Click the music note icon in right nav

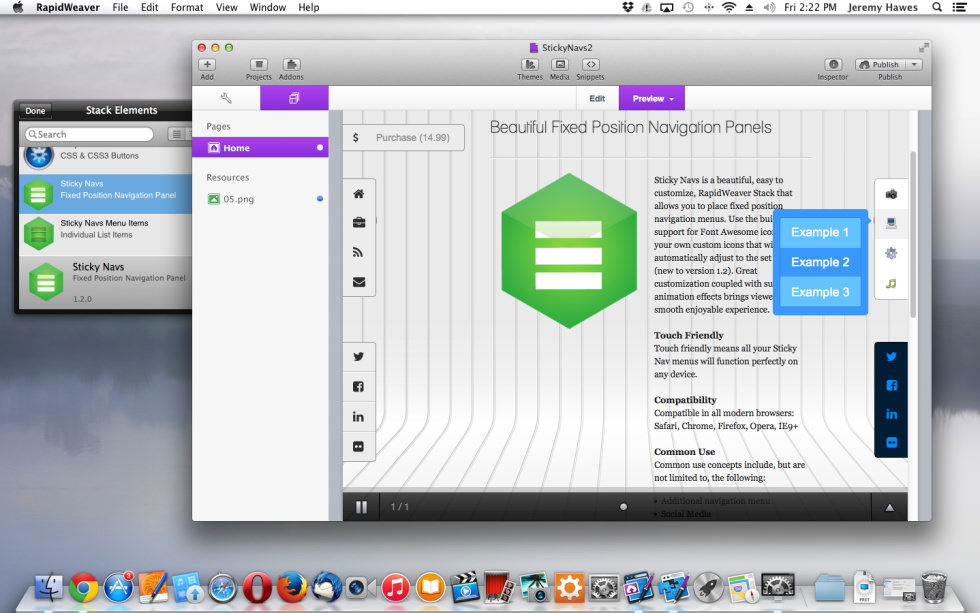click(891, 283)
